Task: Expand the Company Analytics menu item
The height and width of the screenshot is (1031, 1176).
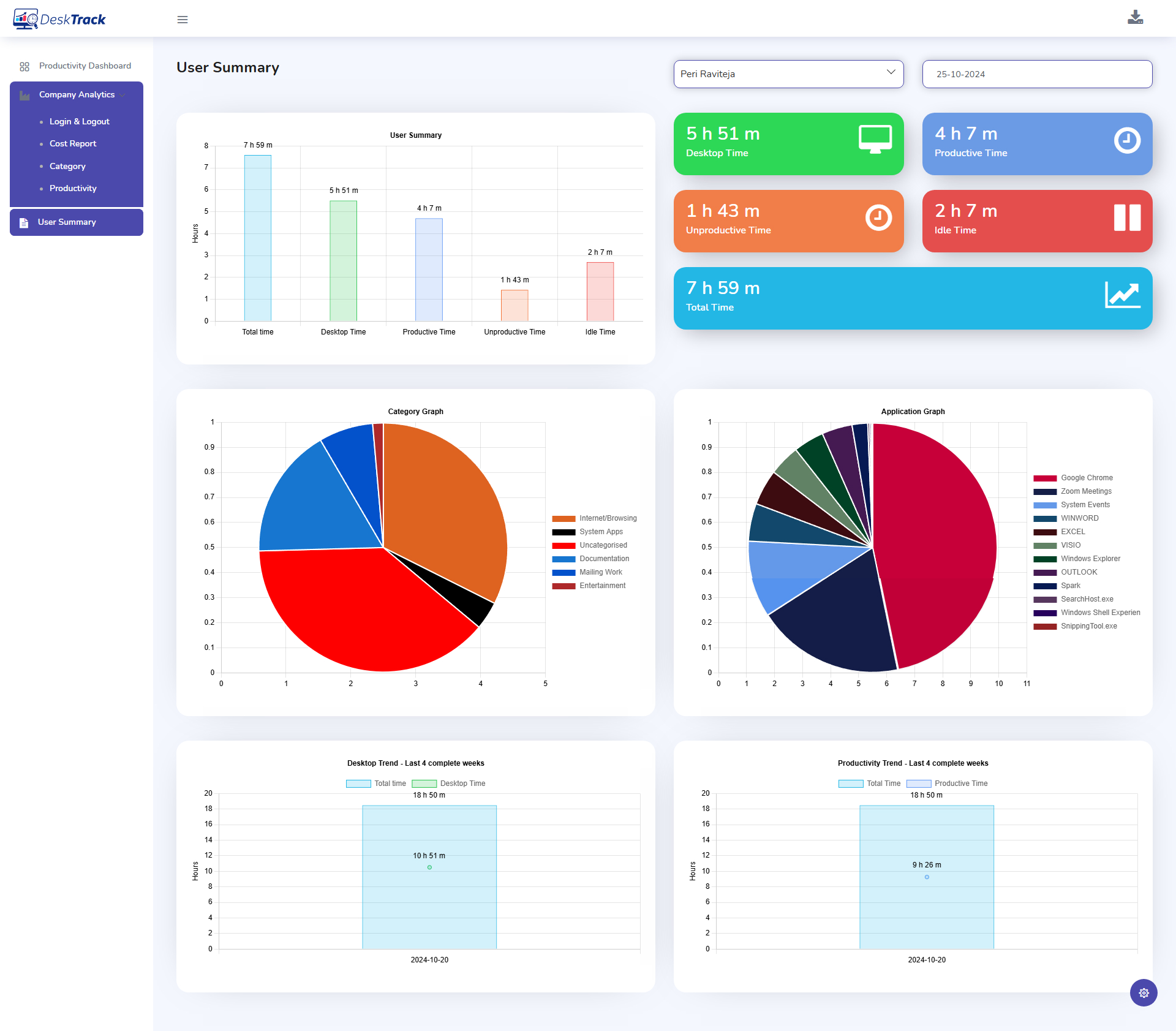Action: click(x=77, y=94)
